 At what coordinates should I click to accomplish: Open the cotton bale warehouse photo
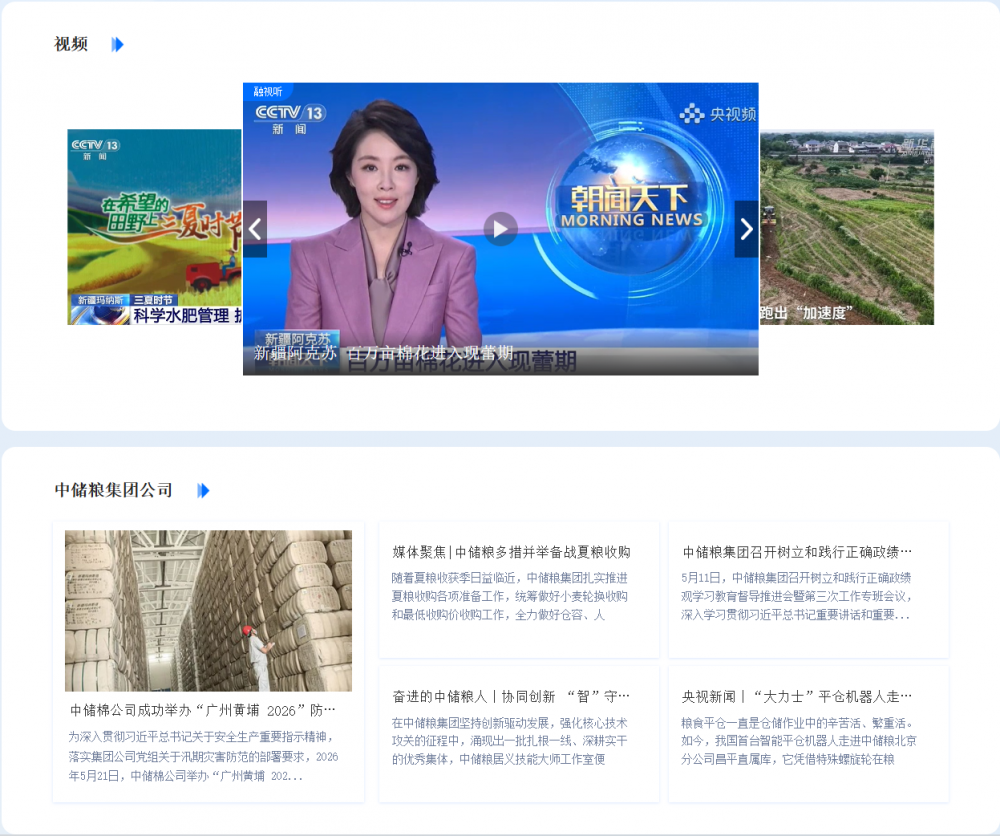(209, 610)
